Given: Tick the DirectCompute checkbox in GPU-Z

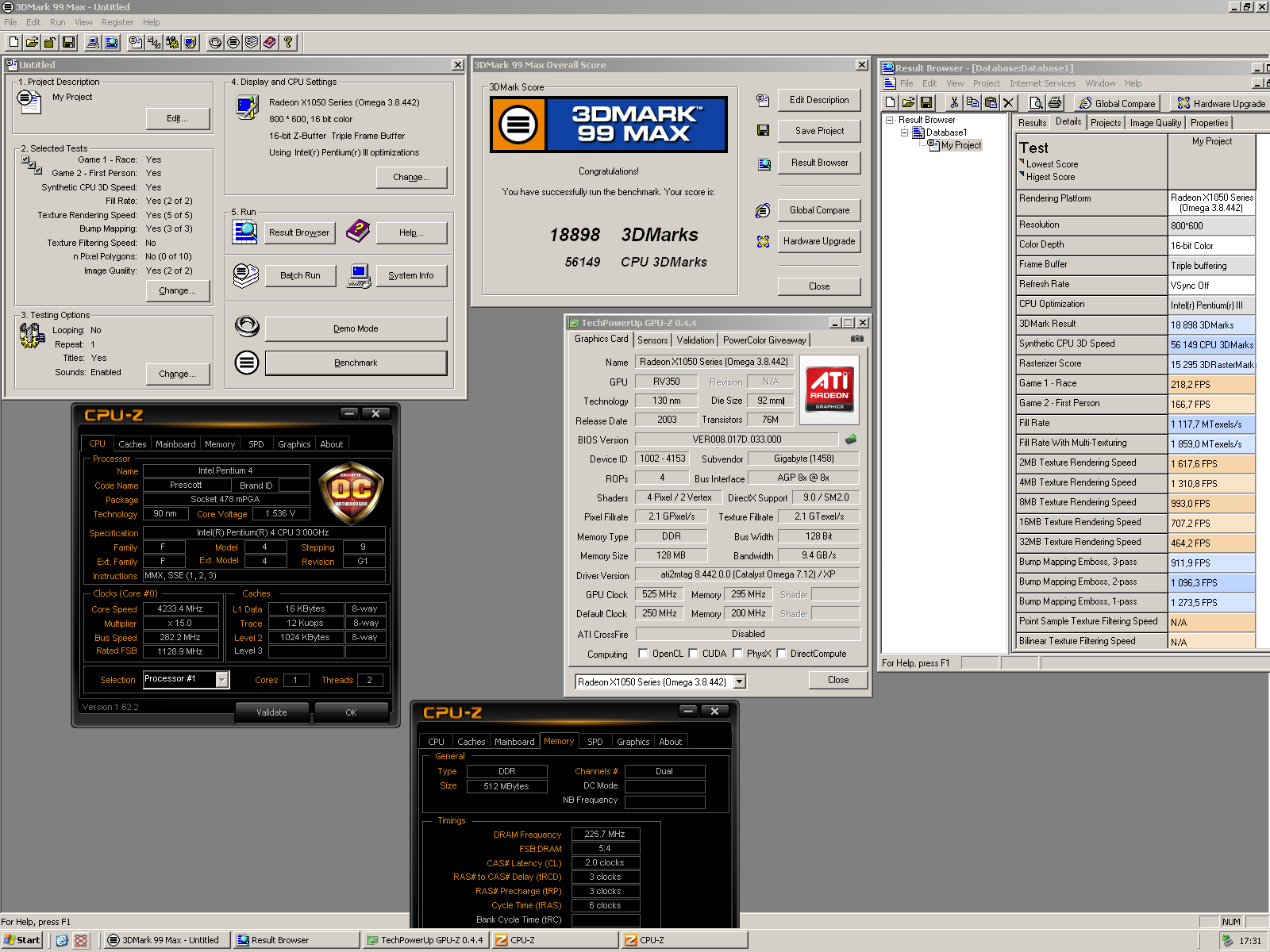Looking at the screenshot, I should pos(781,654).
